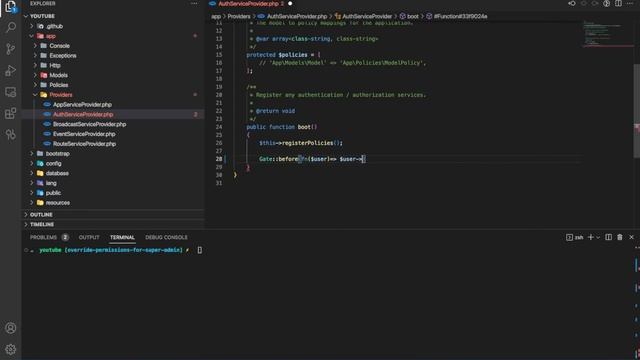The image size is (640, 360).
Task: Open AppServiceProvider.php file
Action: point(82,104)
